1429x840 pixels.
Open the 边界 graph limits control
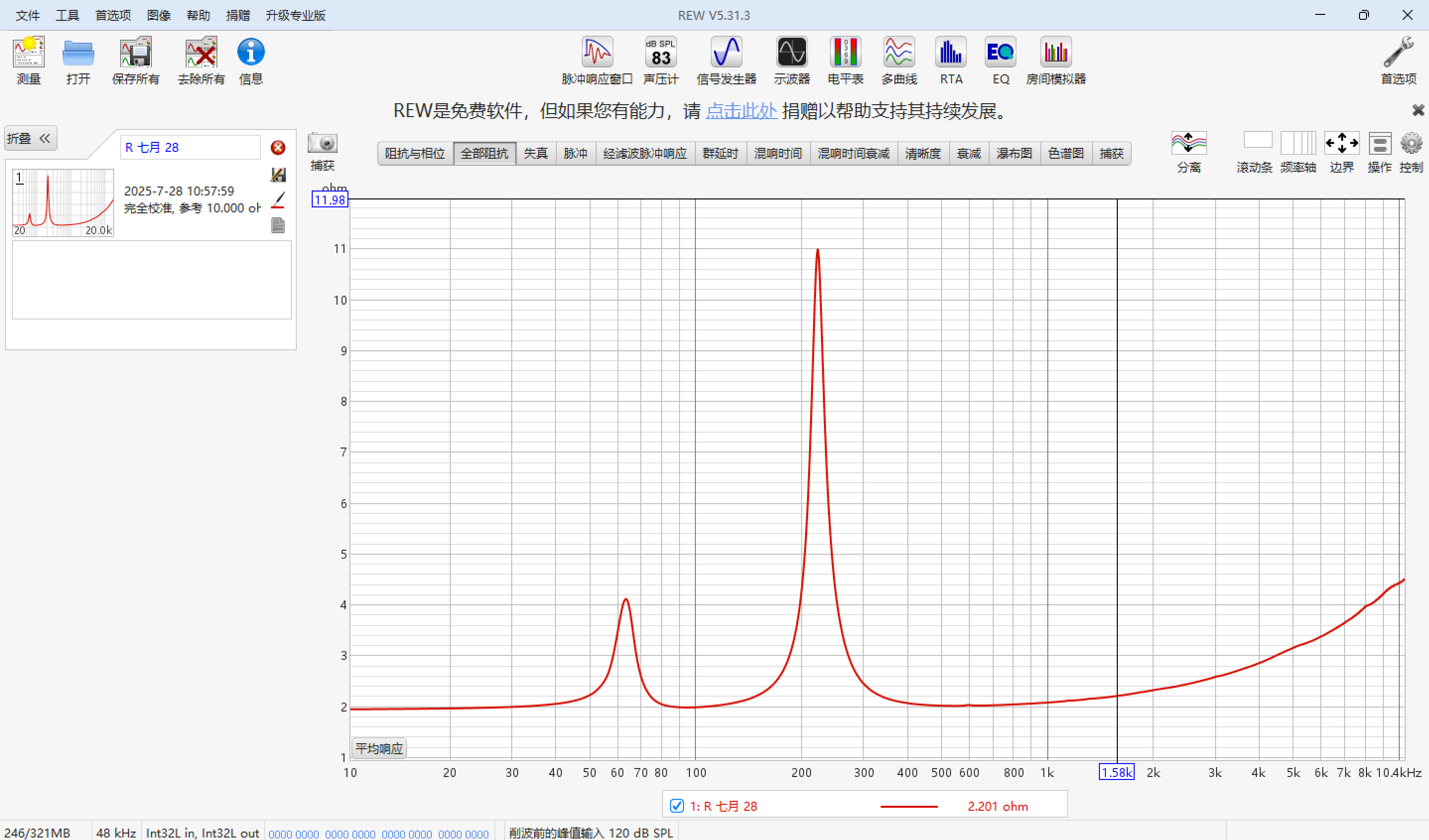tap(1342, 143)
